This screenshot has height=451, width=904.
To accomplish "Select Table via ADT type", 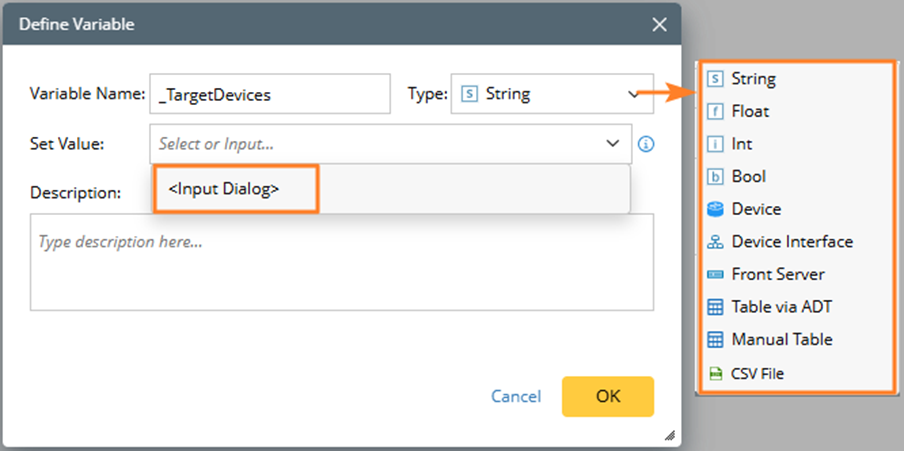I will 781,307.
